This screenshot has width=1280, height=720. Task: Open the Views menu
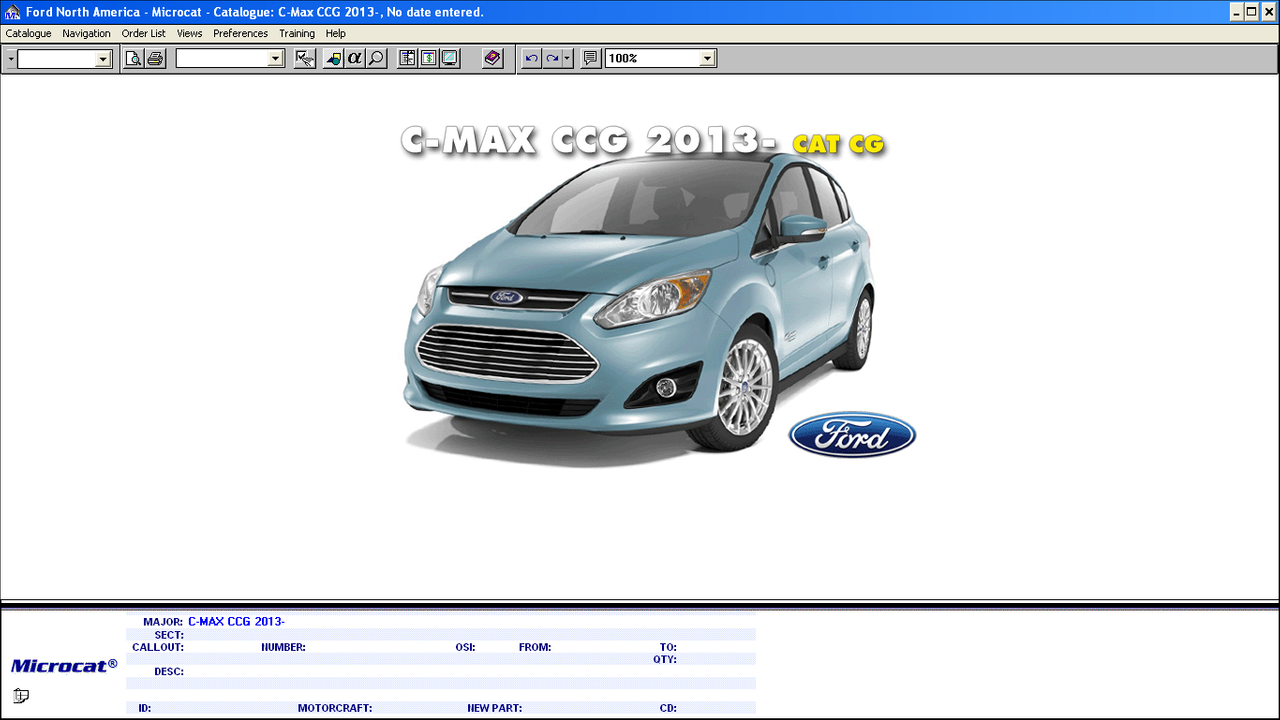[x=190, y=33]
